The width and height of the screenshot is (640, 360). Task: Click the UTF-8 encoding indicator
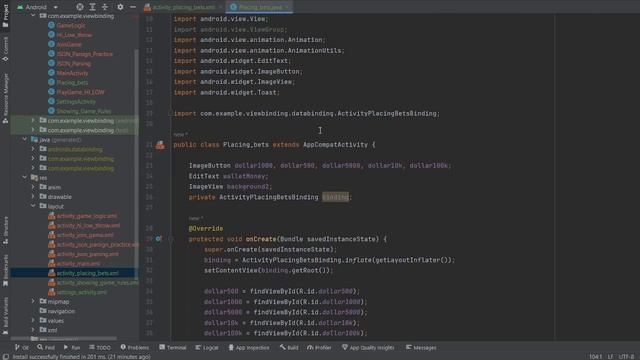626,356
